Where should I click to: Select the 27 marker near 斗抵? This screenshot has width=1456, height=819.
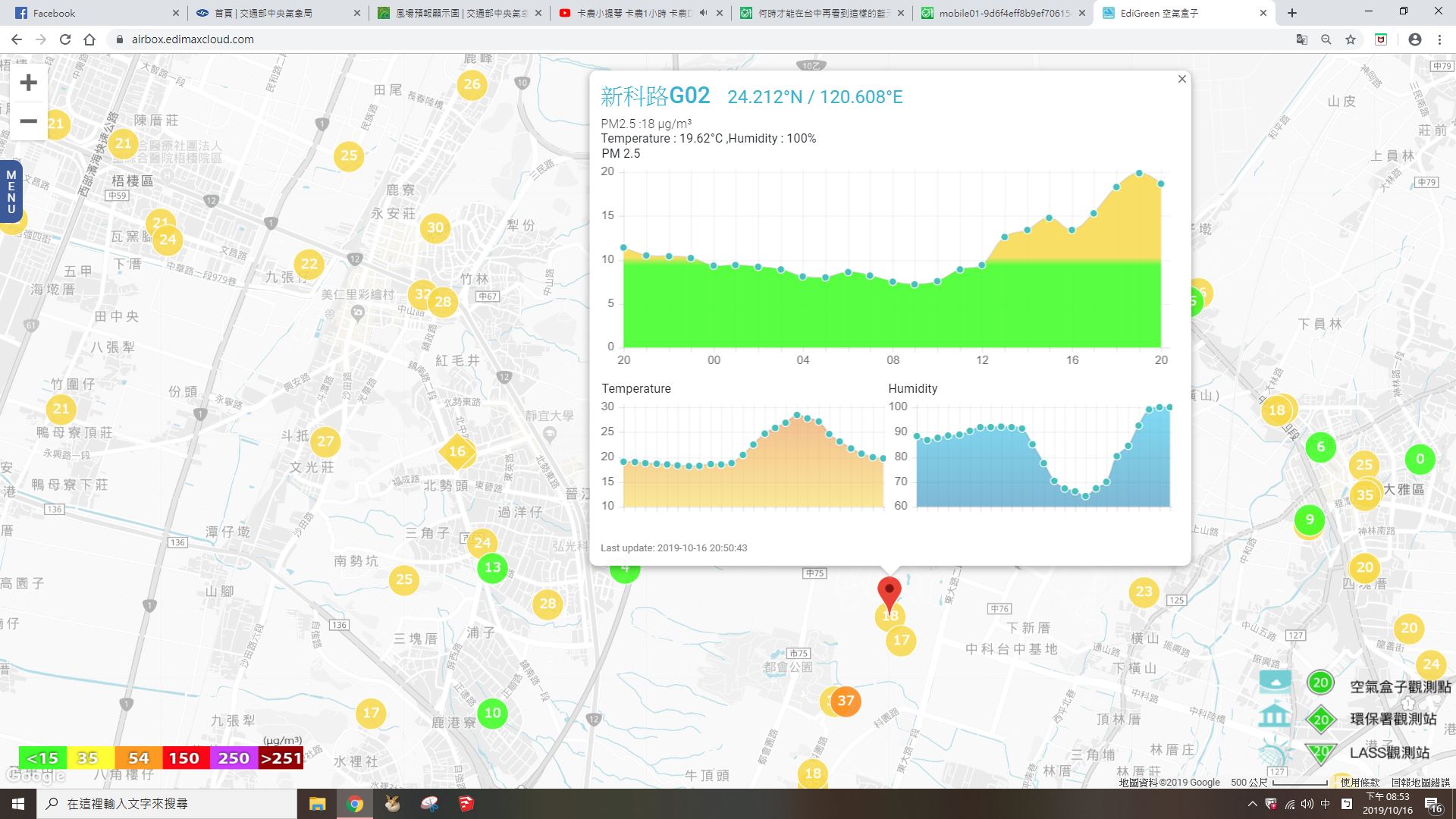[325, 441]
